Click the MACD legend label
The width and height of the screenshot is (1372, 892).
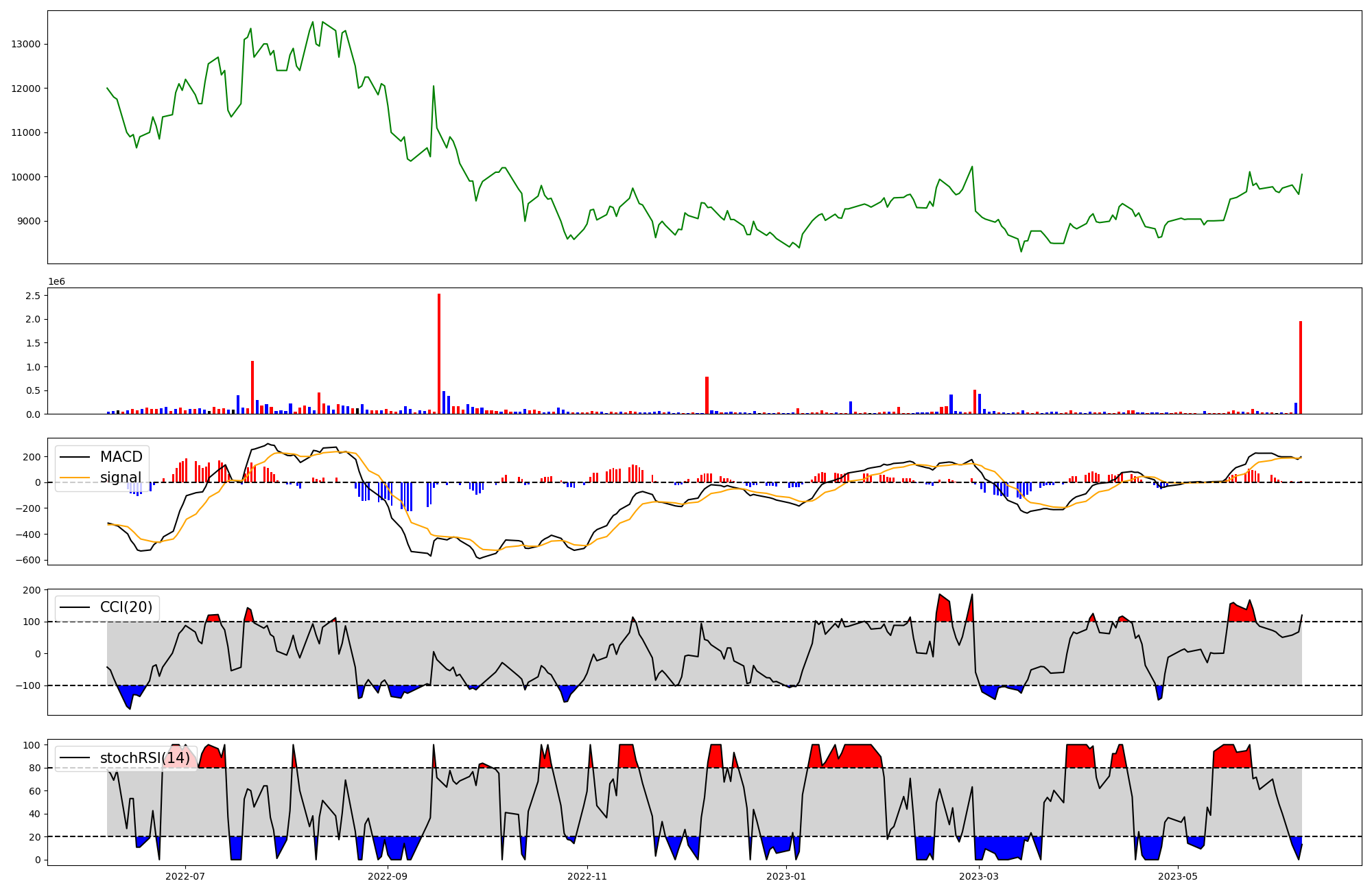(x=121, y=457)
